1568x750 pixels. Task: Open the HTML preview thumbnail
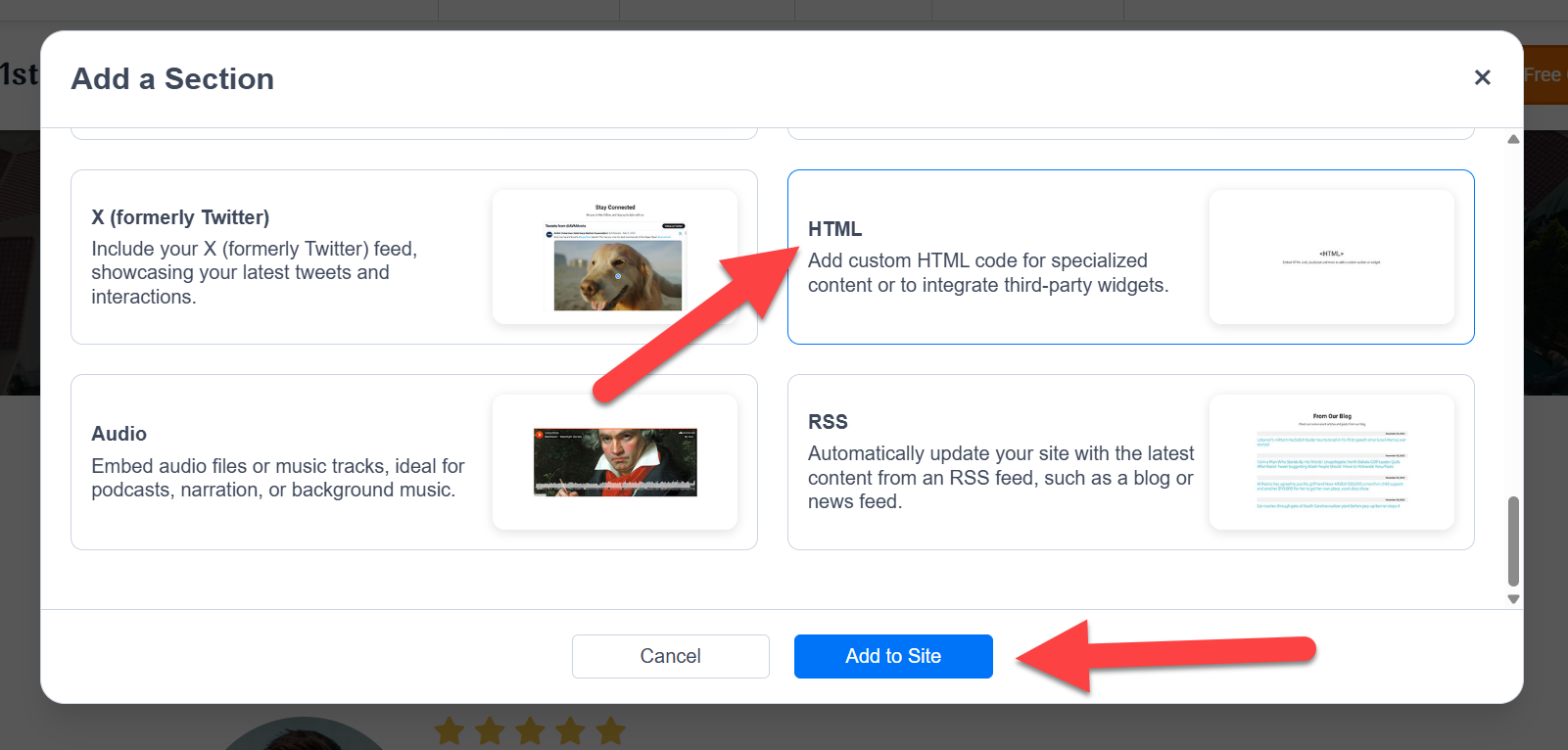(1332, 257)
